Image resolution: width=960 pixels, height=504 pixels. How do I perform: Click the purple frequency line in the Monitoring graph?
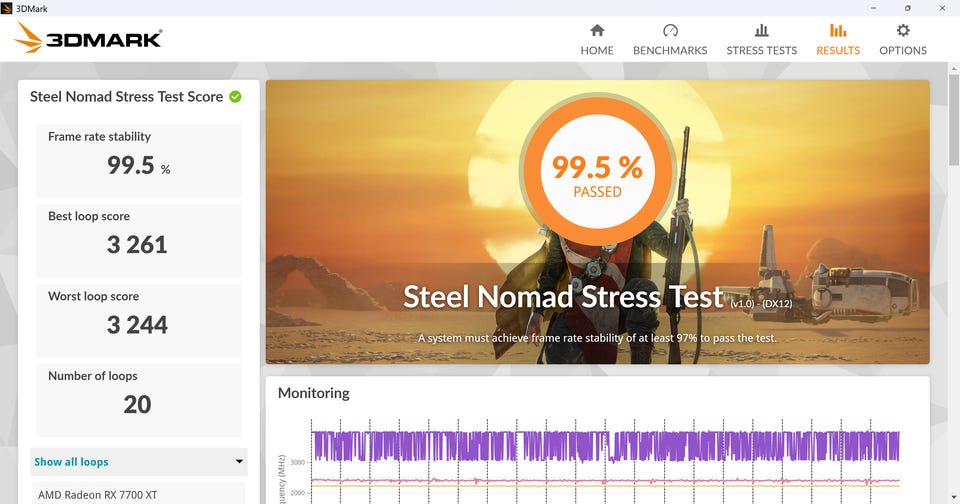[x=605, y=446]
